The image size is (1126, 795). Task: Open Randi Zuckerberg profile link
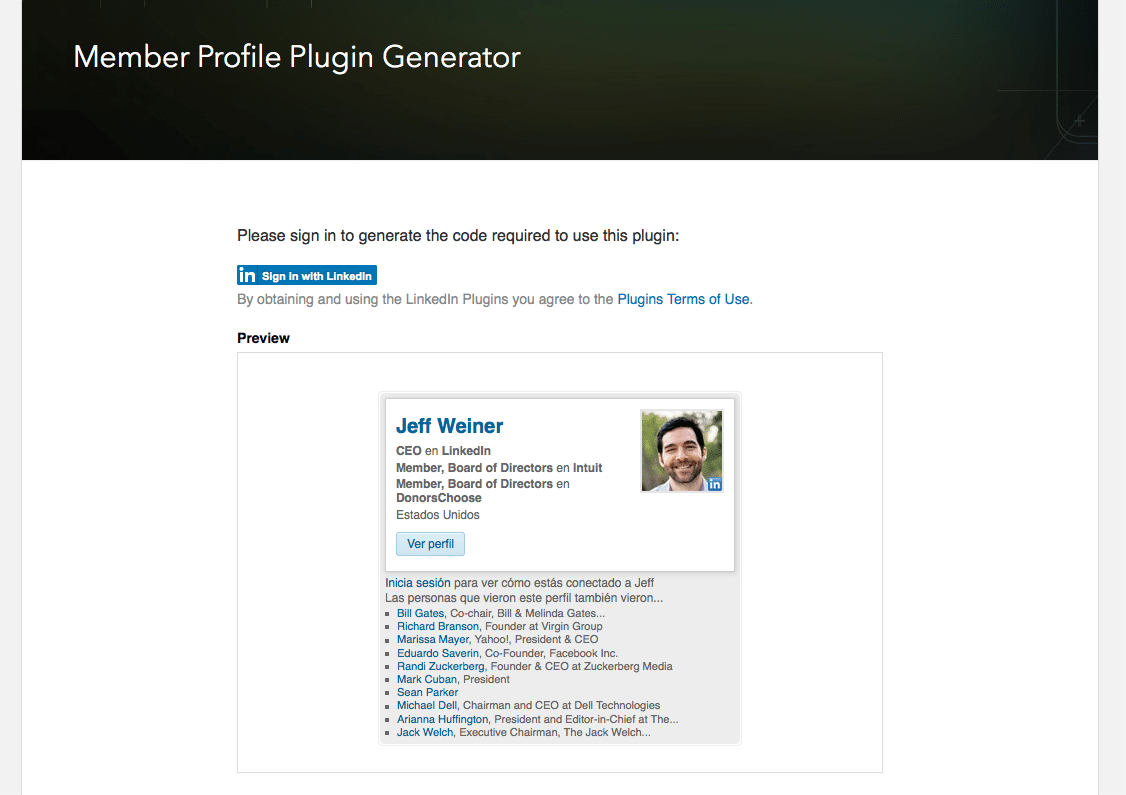[441, 666]
